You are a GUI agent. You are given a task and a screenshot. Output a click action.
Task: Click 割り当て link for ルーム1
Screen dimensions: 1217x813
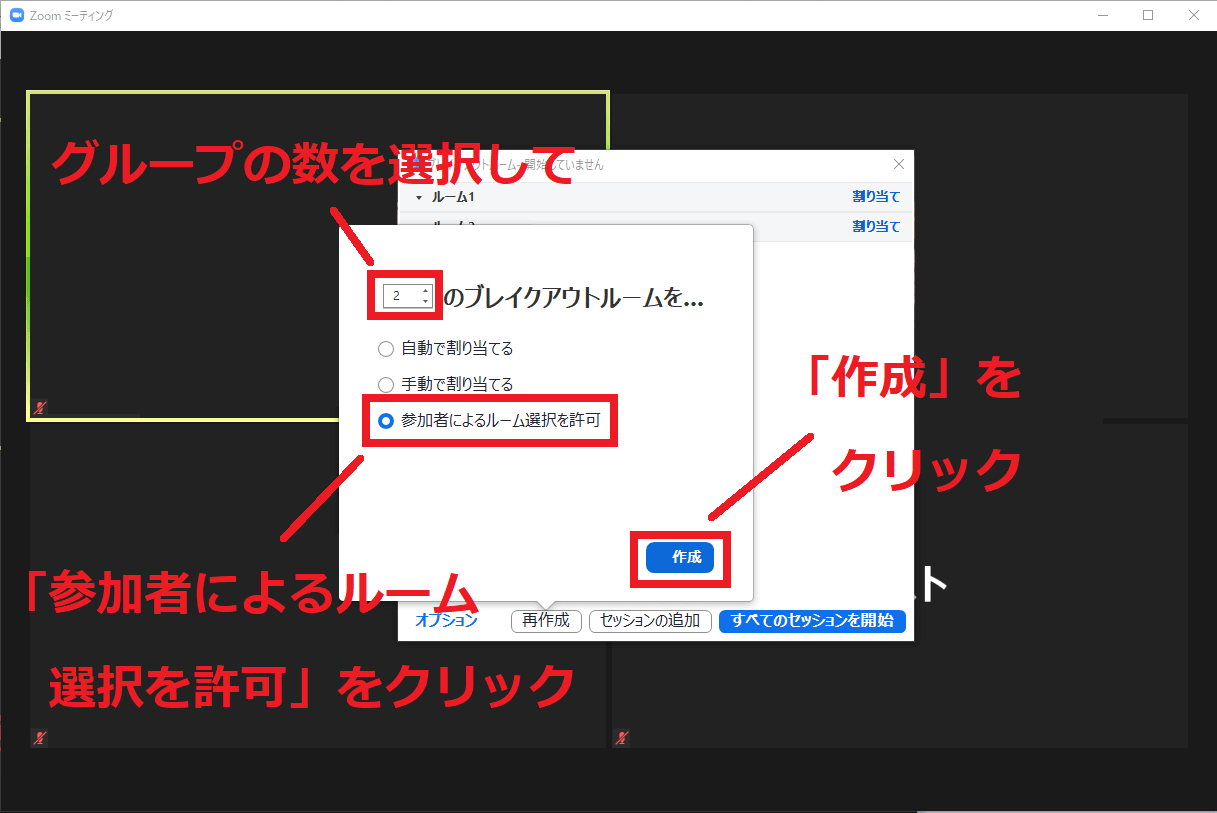coord(876,198)
